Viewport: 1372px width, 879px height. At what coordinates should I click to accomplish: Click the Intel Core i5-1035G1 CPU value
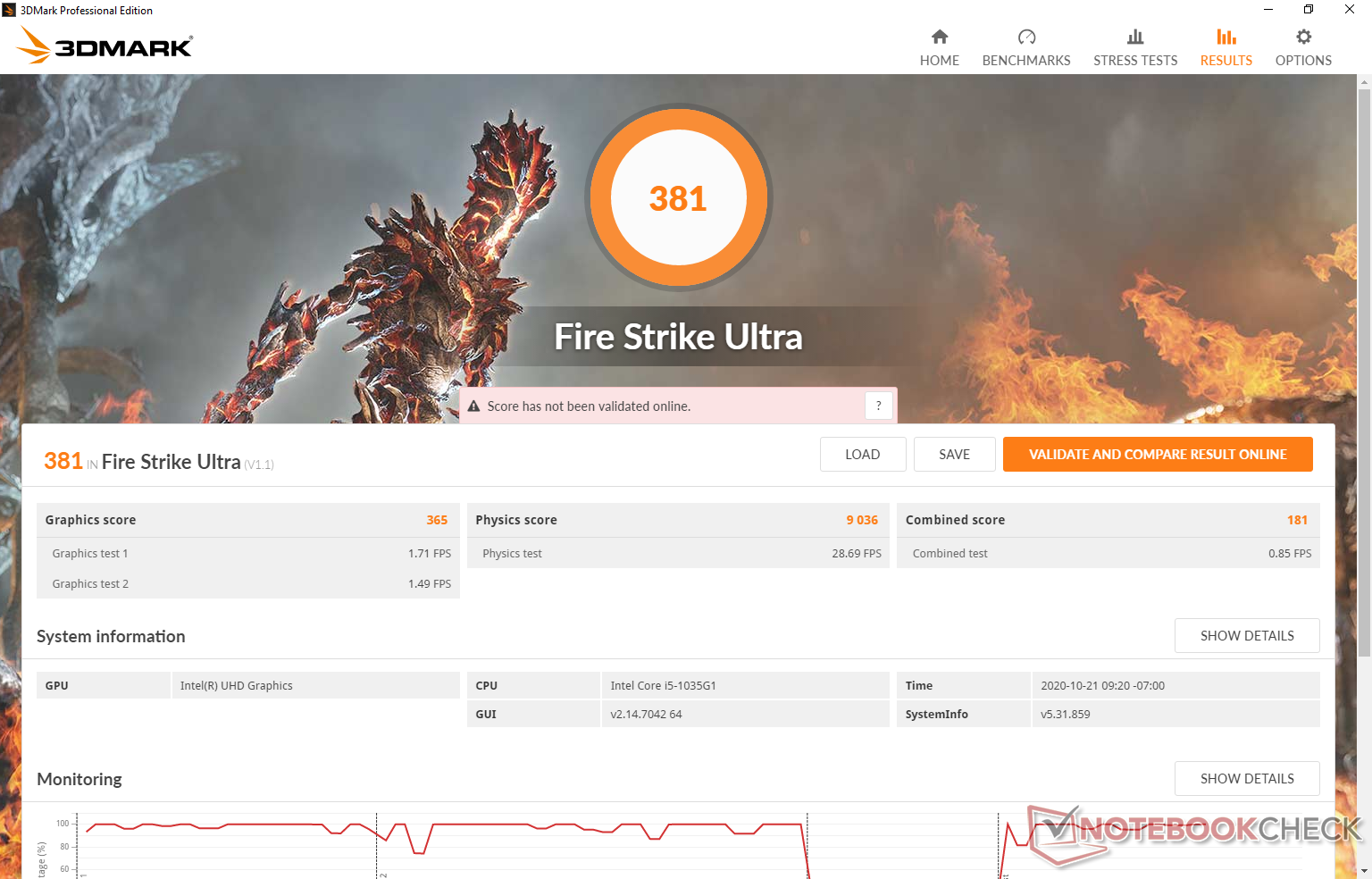[663, 686]
